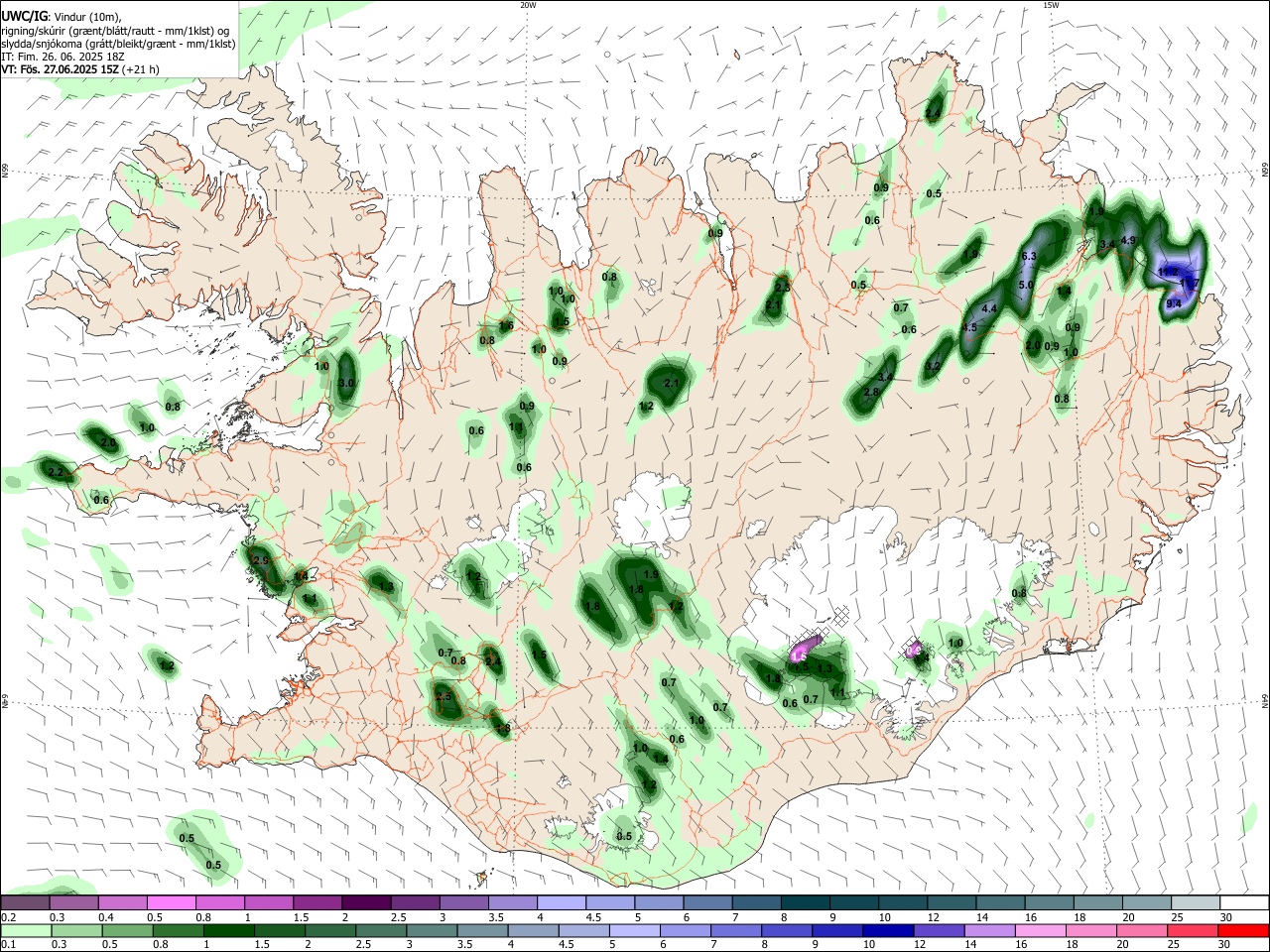Click the 'VT: Fös. 27.06.2025 15Z' valid time
Image resolution: width=1270 pixels, height=952 pixels.
click(x=60, y=69)
